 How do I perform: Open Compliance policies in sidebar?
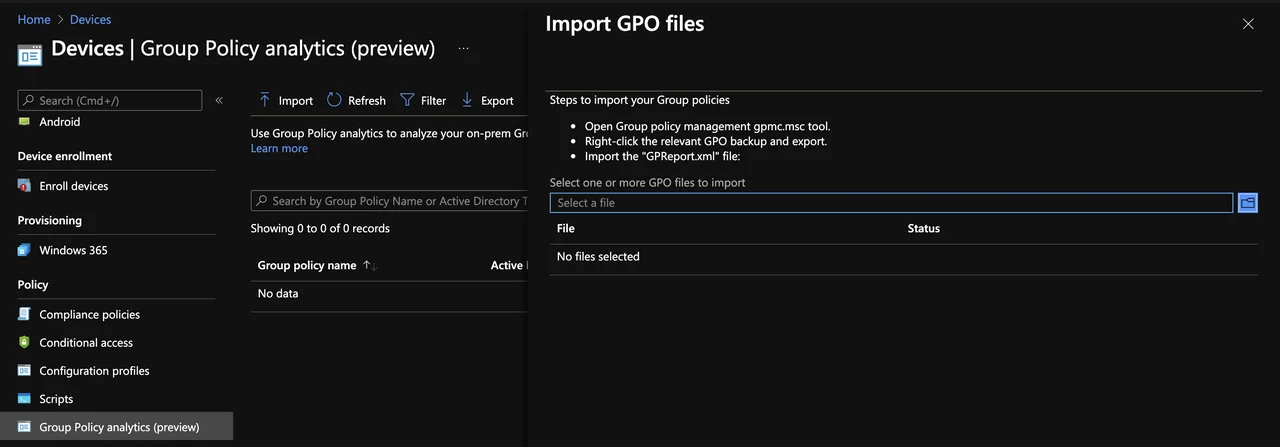click(90, 314)
